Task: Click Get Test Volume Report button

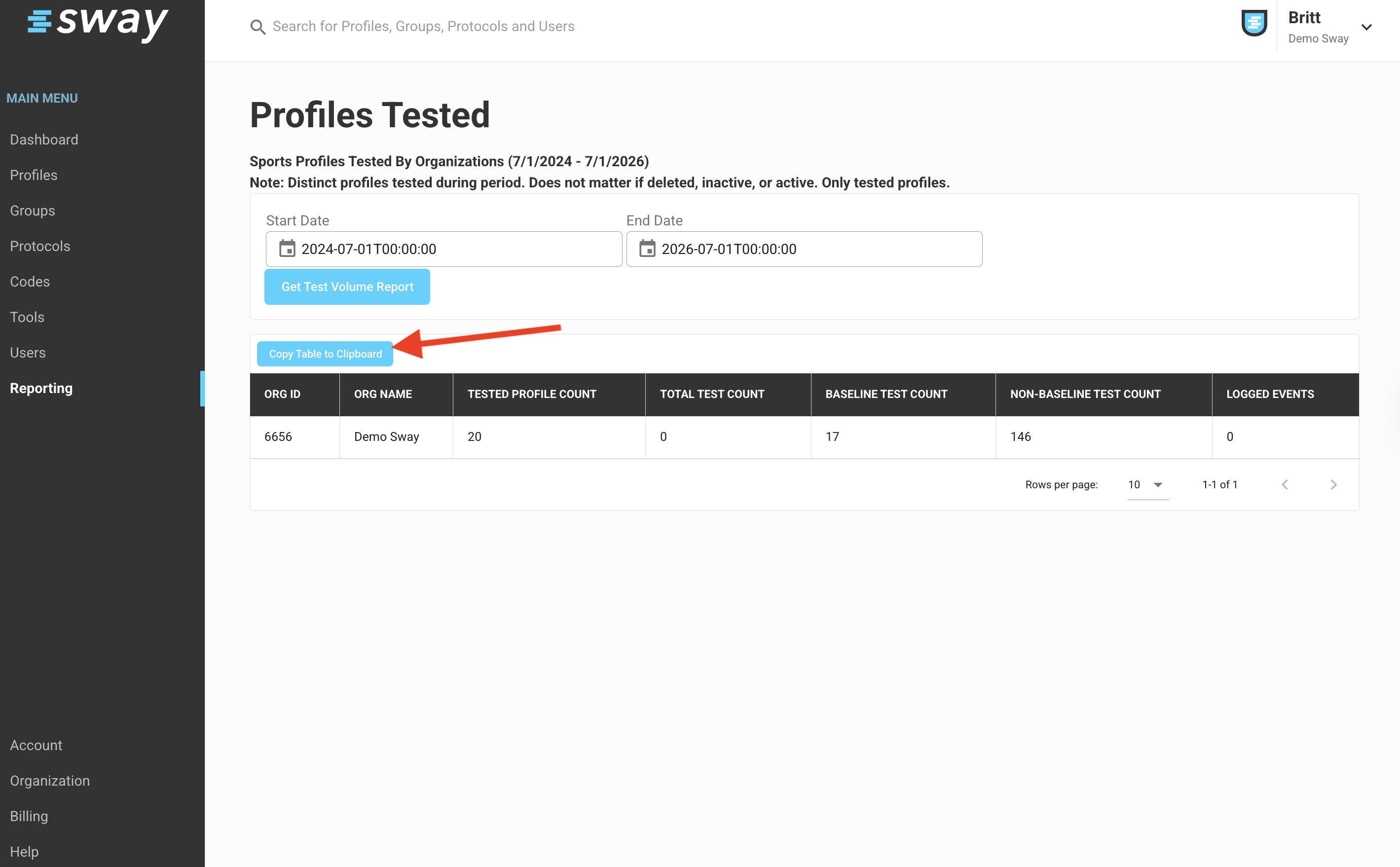Action: pyautogui.click(x=347, y=287)
